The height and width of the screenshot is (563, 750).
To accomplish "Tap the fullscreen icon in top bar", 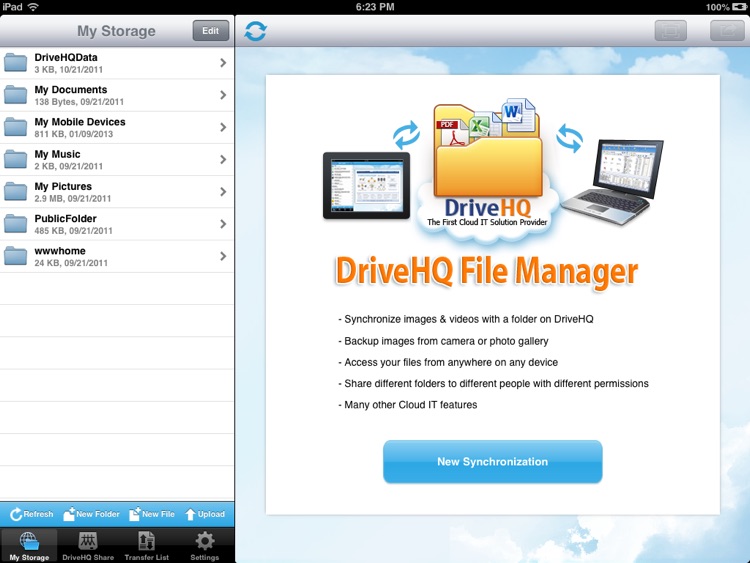I will point(670,31).
